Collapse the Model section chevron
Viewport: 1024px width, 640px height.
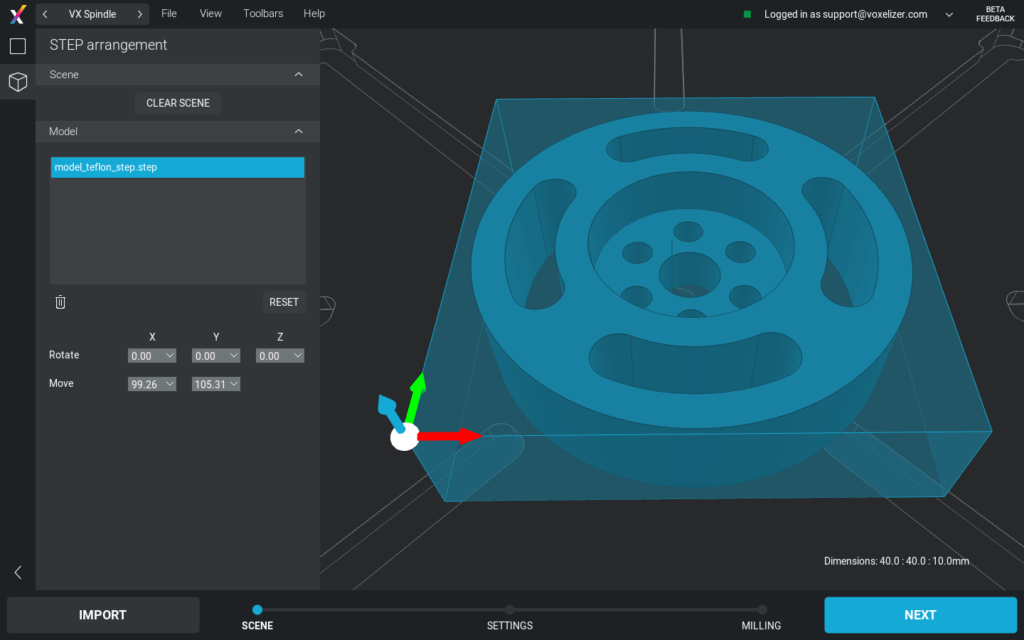tap(298, 131)
